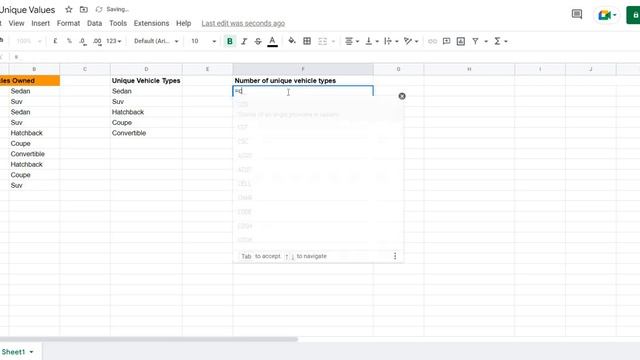The image size is (640, 360).
Task: Select 'Convertible' in column D
Action: coord(146,133)
